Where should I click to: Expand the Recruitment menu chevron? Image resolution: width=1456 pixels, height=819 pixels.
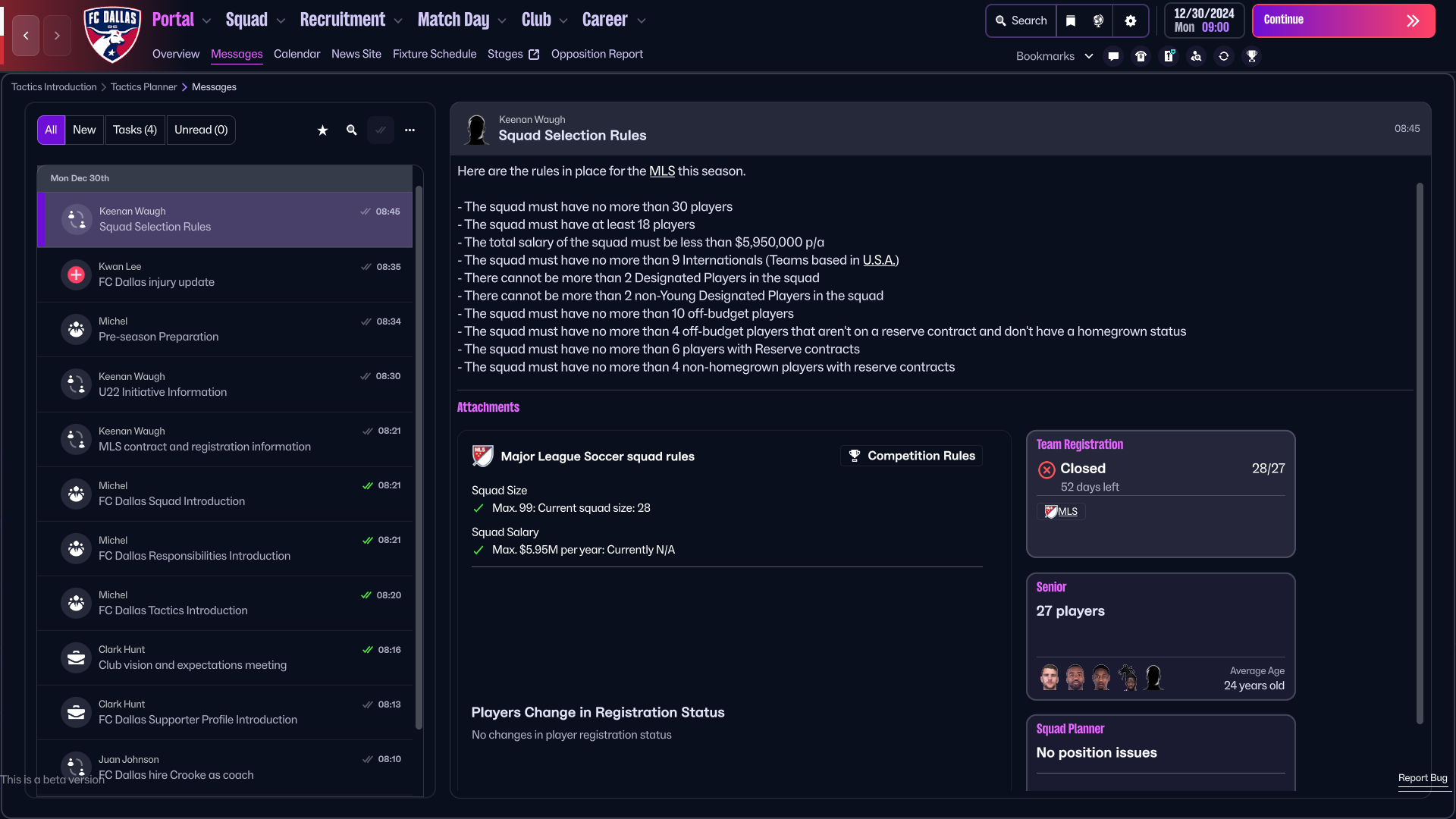coord(398,21)
